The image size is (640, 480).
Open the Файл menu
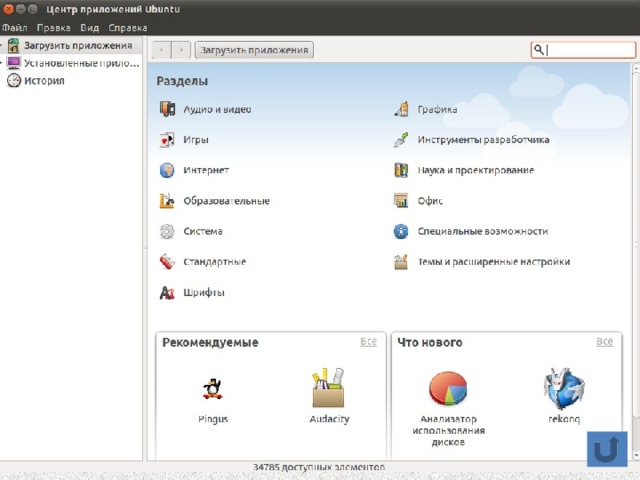(x=15, y=28)
